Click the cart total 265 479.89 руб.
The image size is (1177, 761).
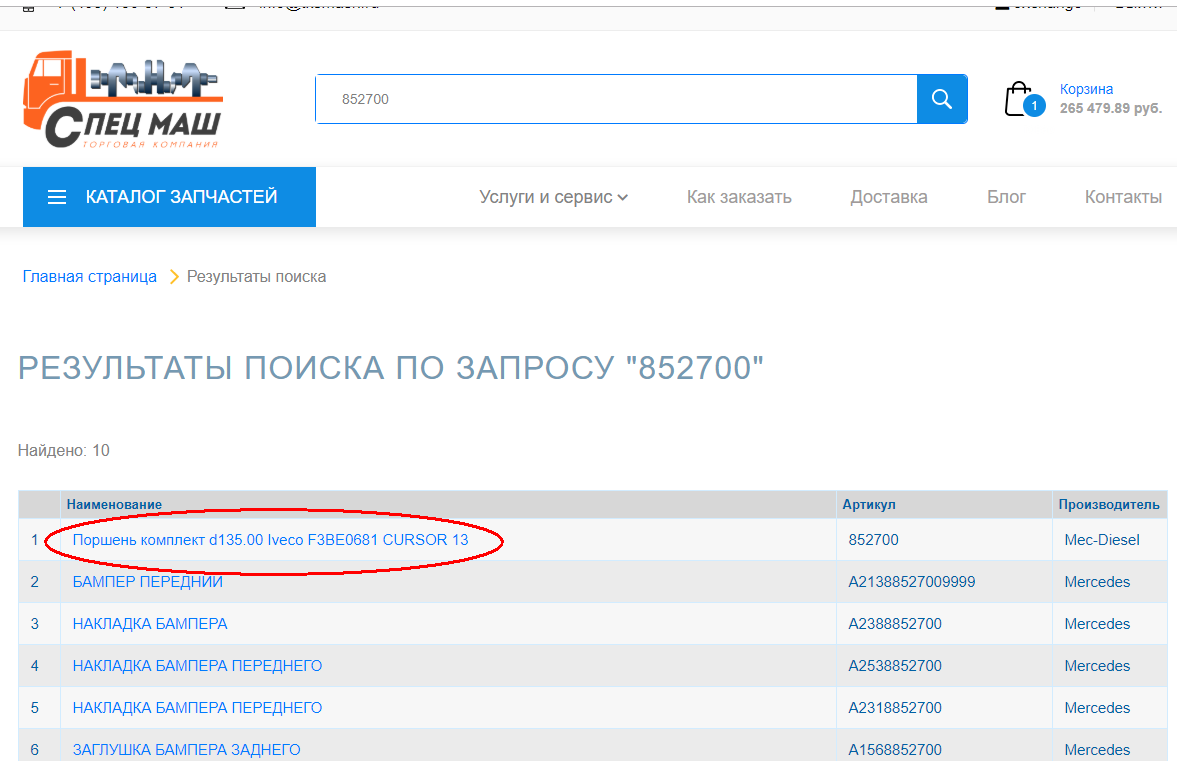point(1110,109)
